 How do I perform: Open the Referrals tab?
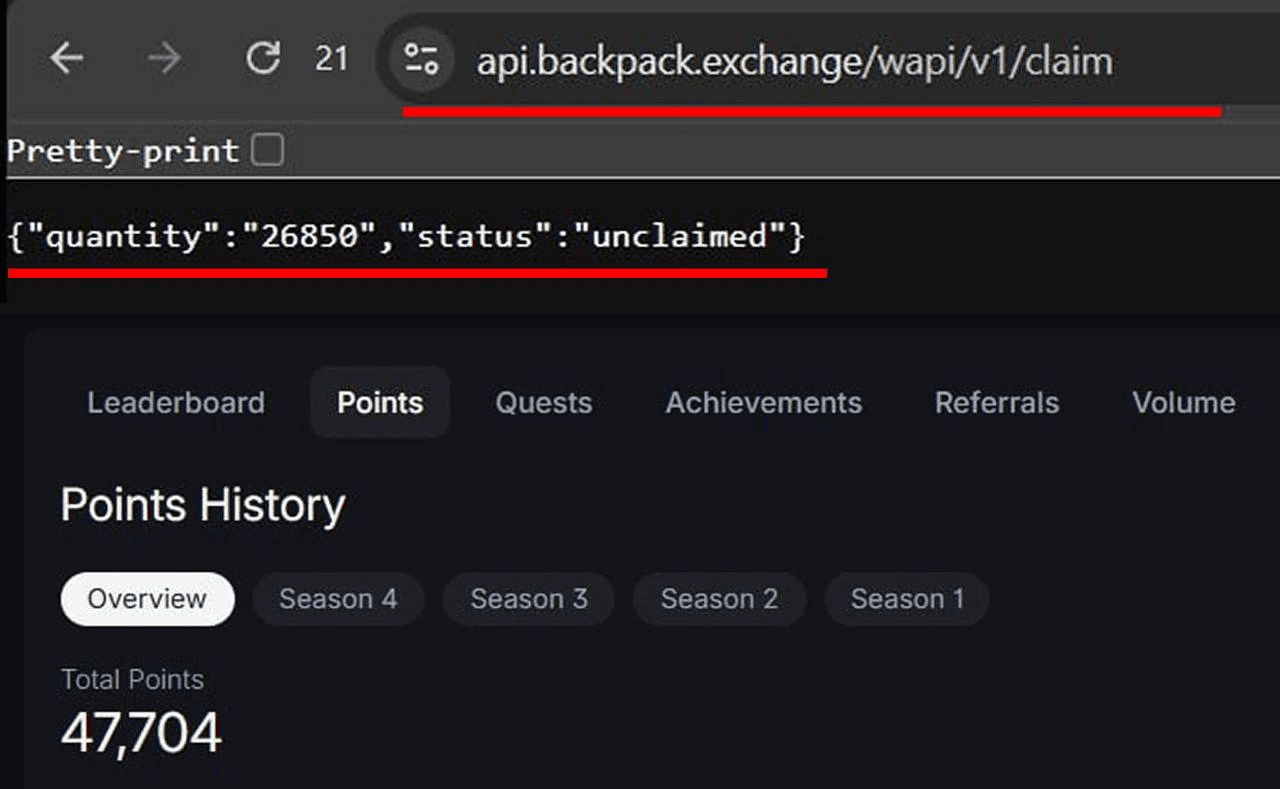(x=996, y=402)
